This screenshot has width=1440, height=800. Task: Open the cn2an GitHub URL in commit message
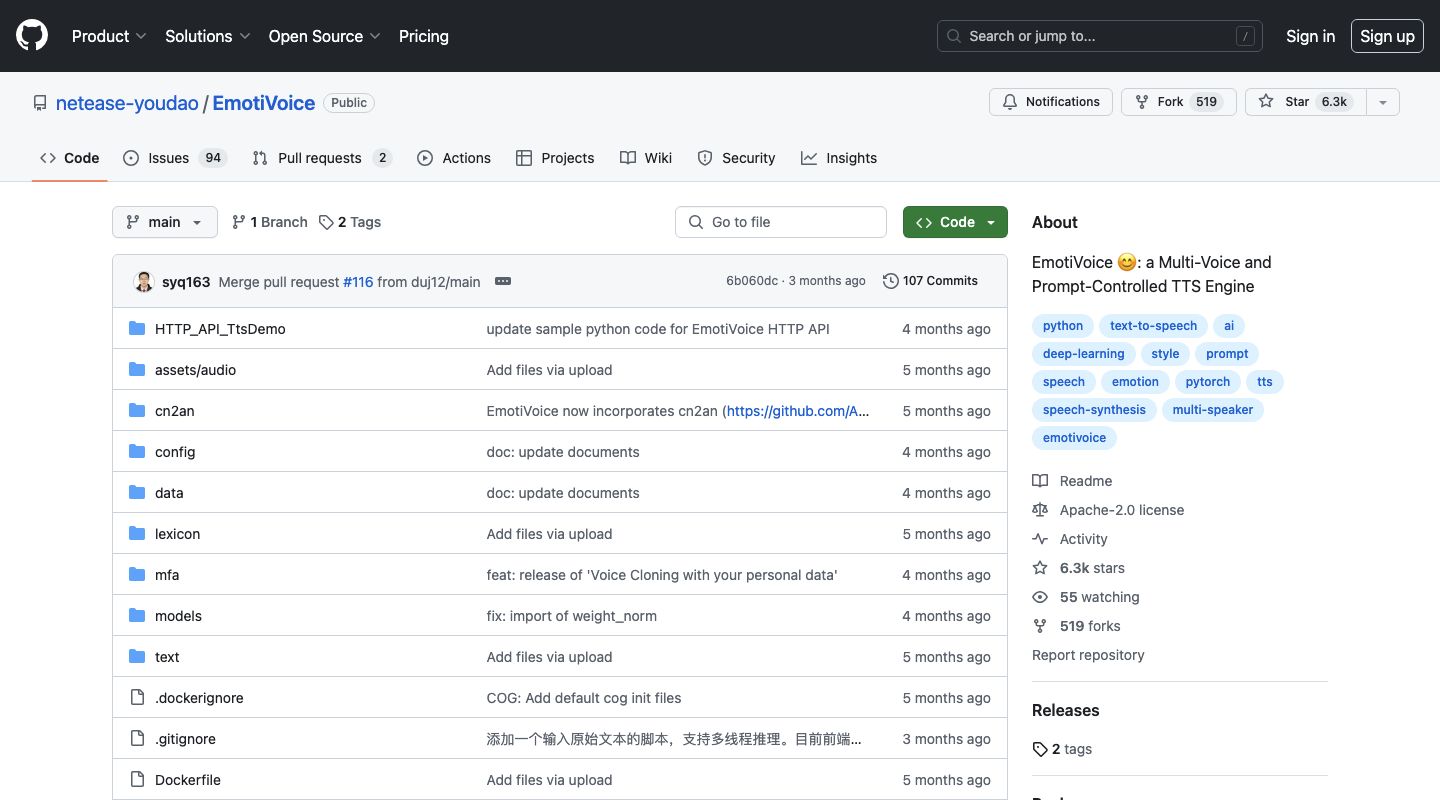coord(798,411)
